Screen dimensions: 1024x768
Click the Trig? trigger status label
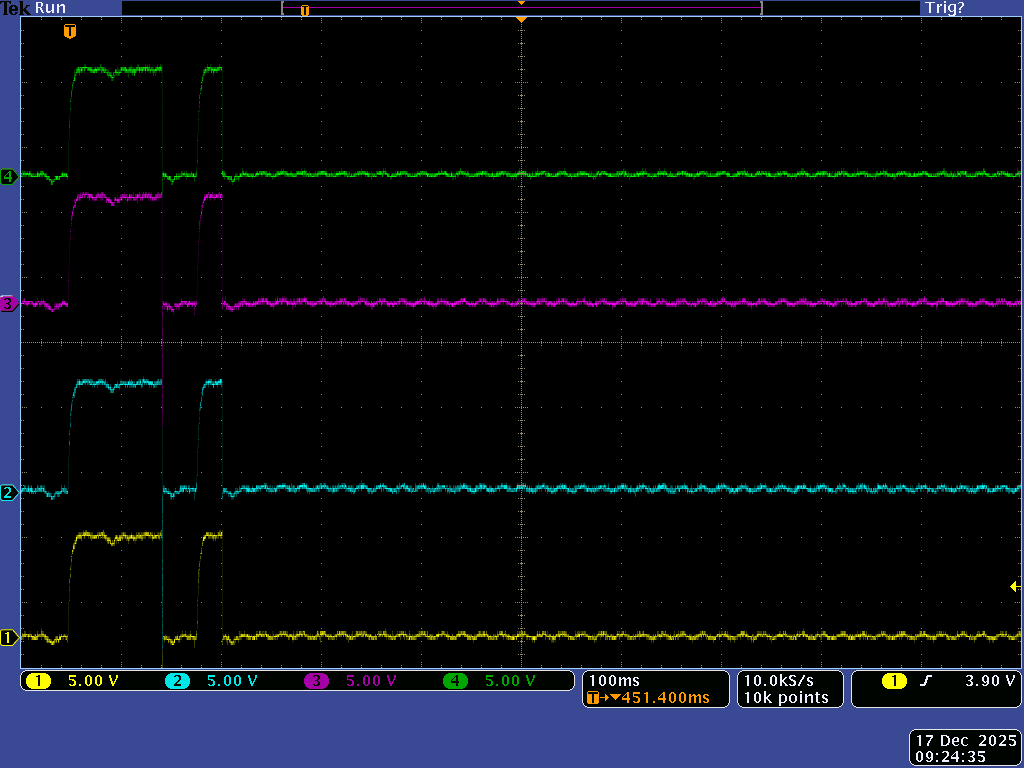pyautogui.click(x=944, y=8)
